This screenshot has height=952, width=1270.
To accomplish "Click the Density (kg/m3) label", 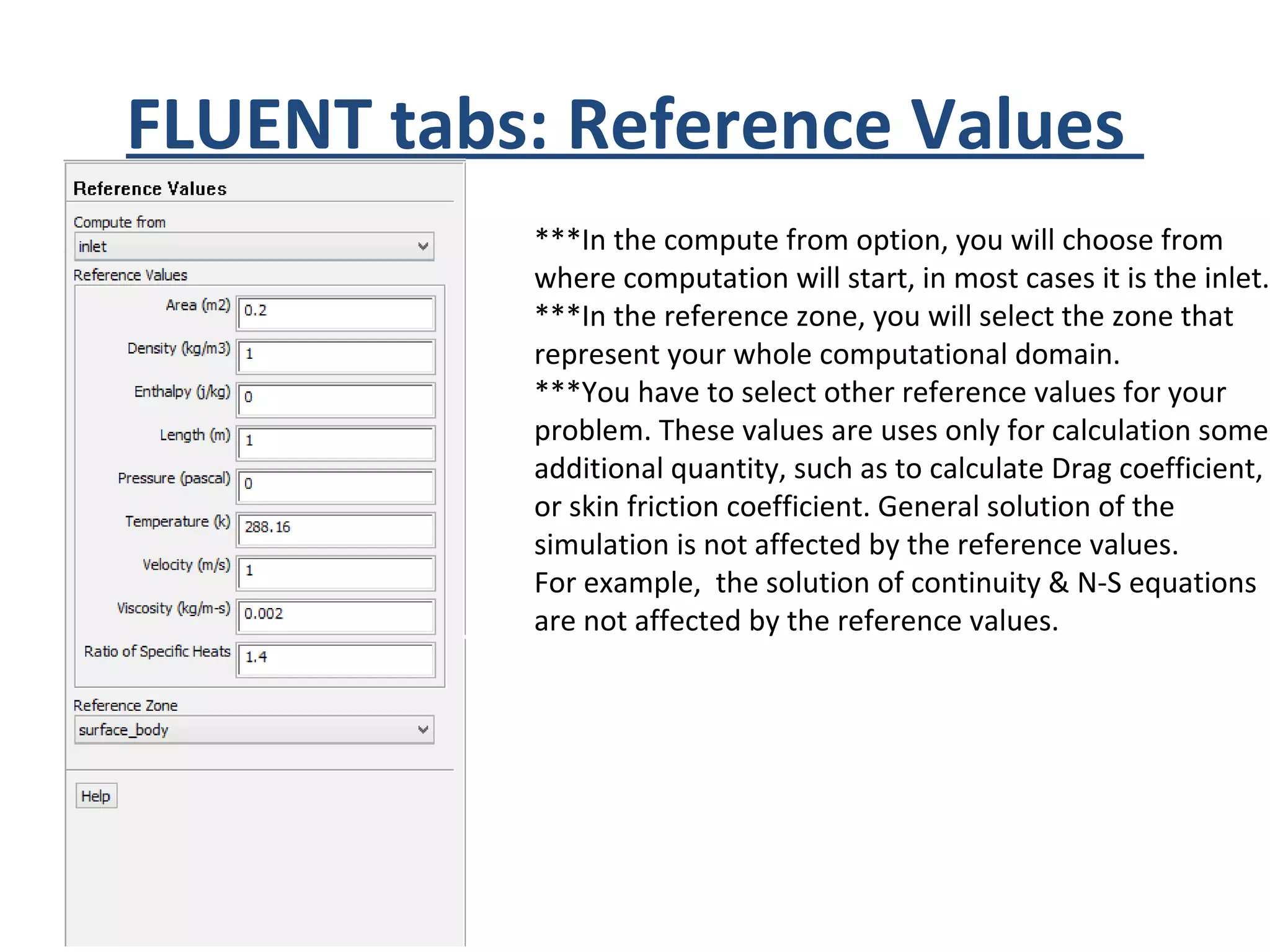I will coord(179,348).
